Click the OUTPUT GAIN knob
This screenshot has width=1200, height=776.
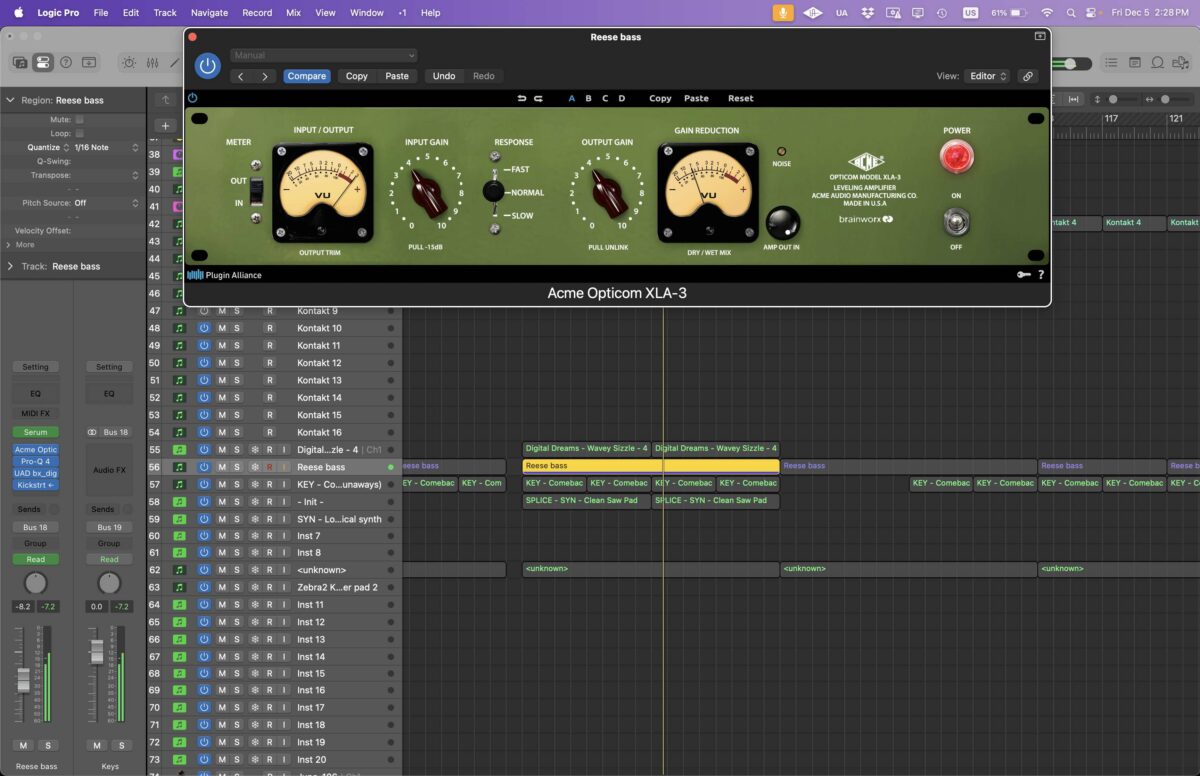(x=607, y=192)
